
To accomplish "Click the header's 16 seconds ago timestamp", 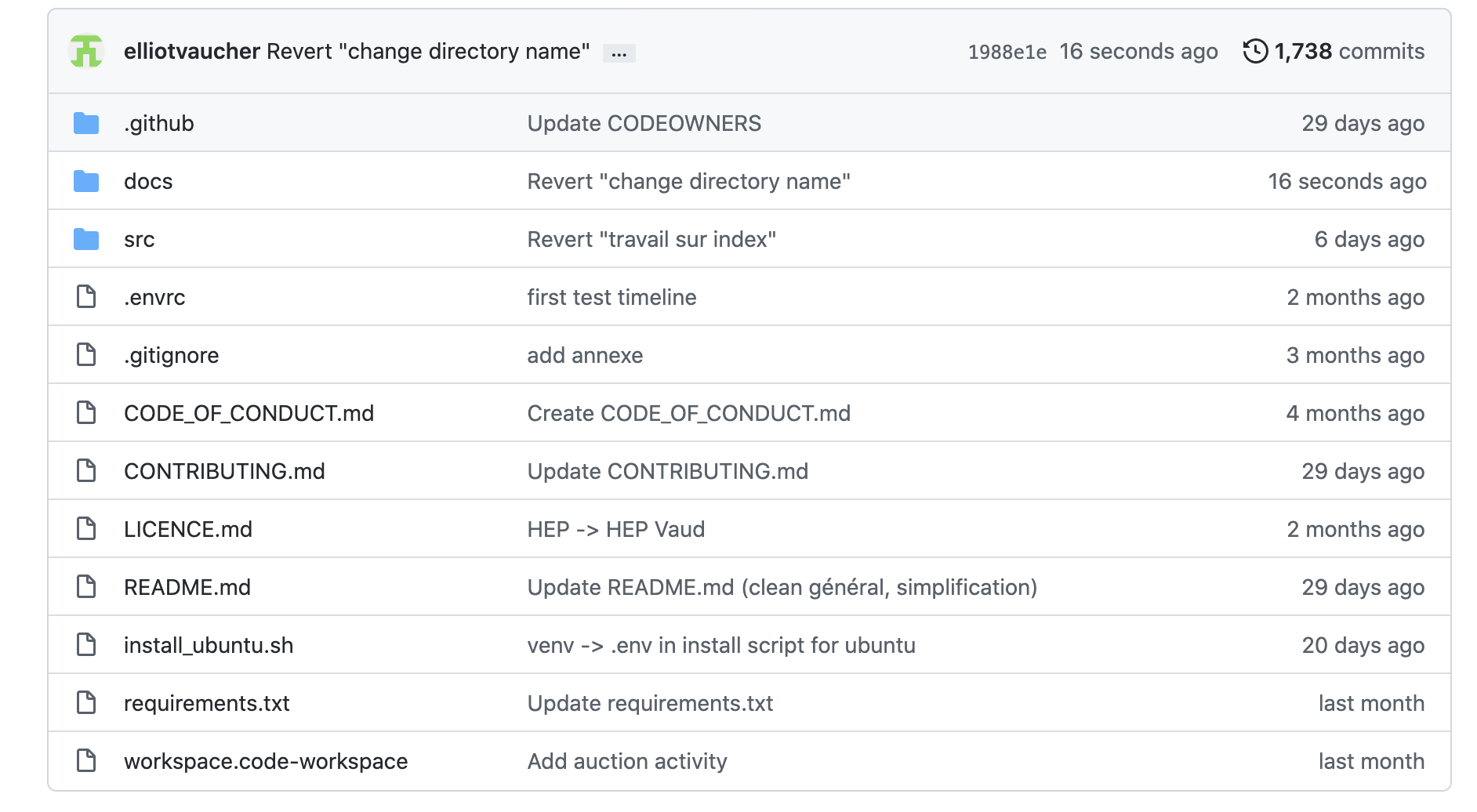I will pos(1138,52).
